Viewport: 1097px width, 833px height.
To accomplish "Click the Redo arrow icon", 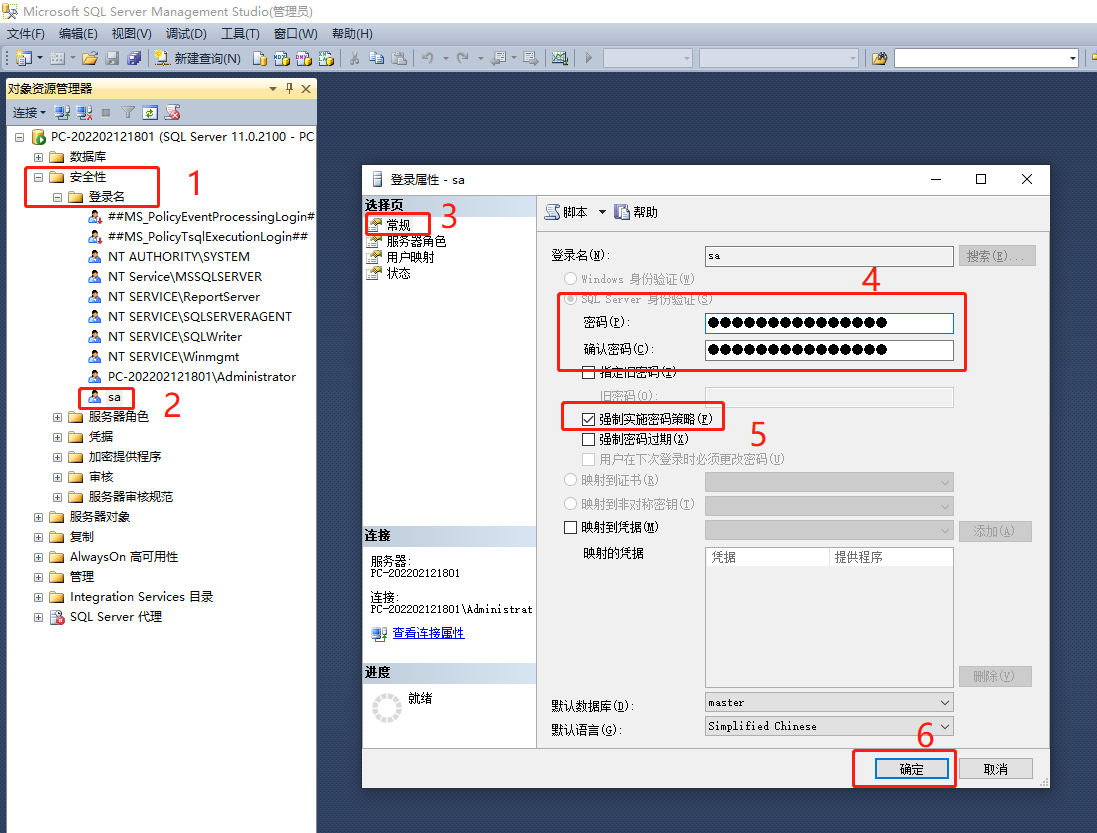I will (x=462, y=58).
